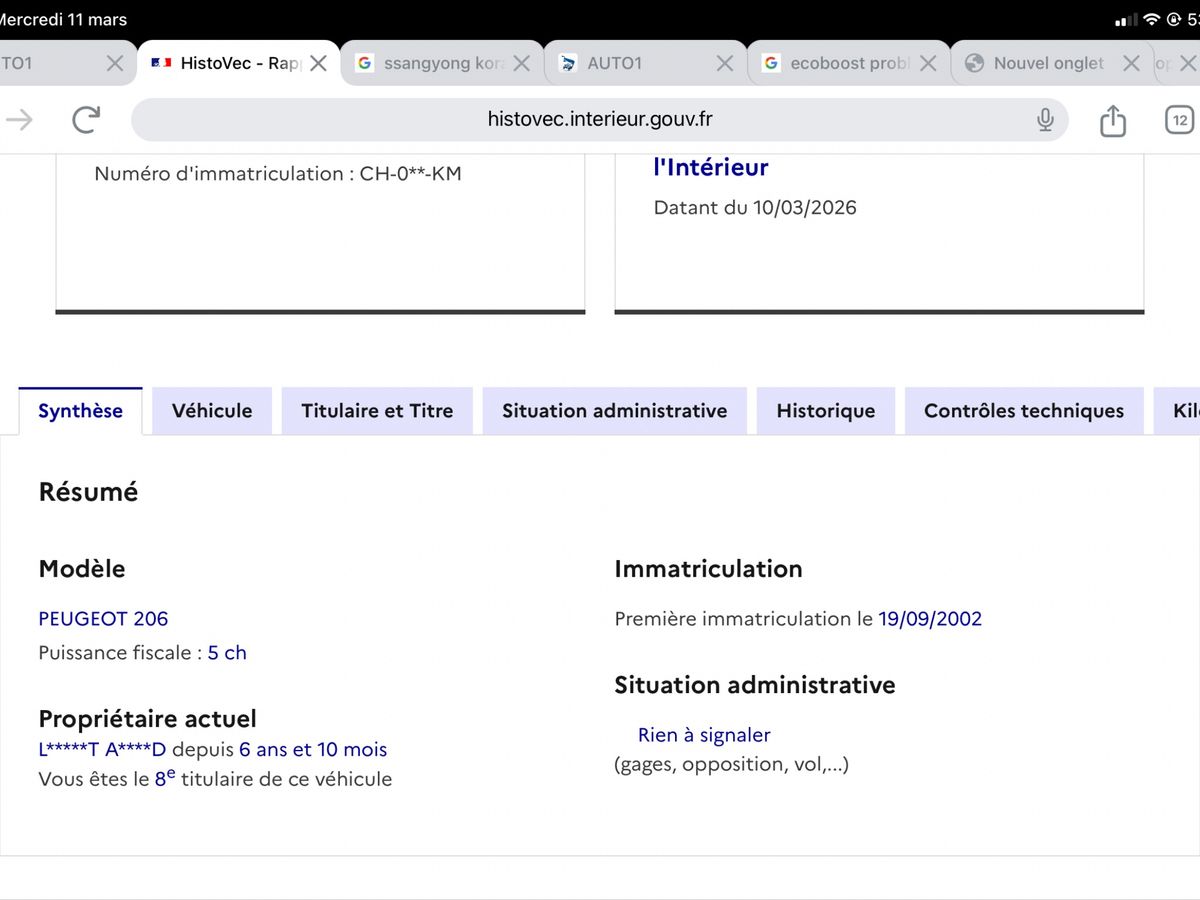Reload the page with the refresh icon
The image size is (1200, 900).
(x=87, y=120)
